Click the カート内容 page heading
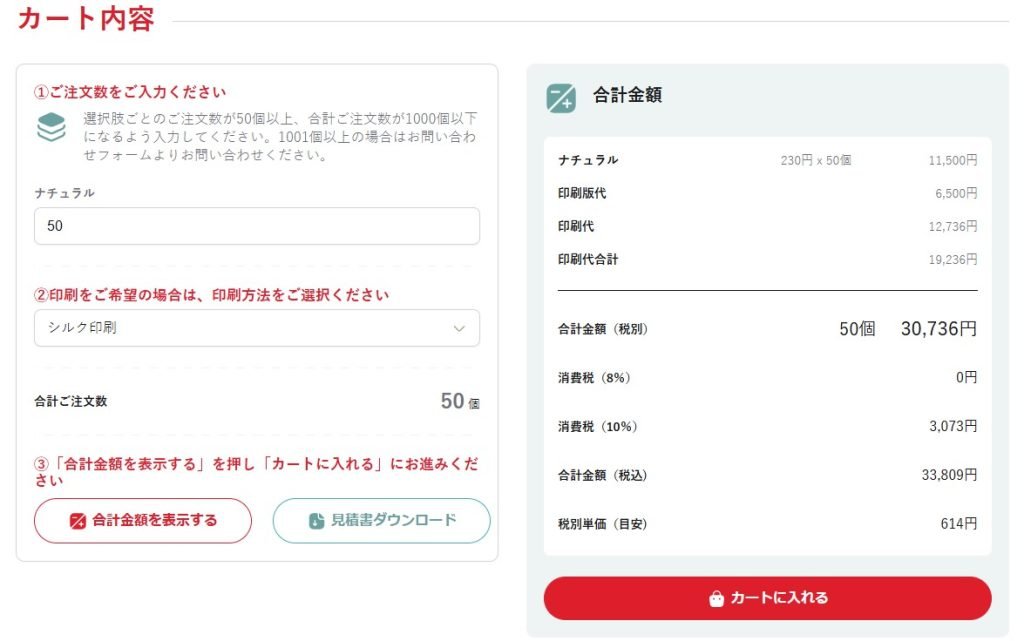 click(86, 19)
